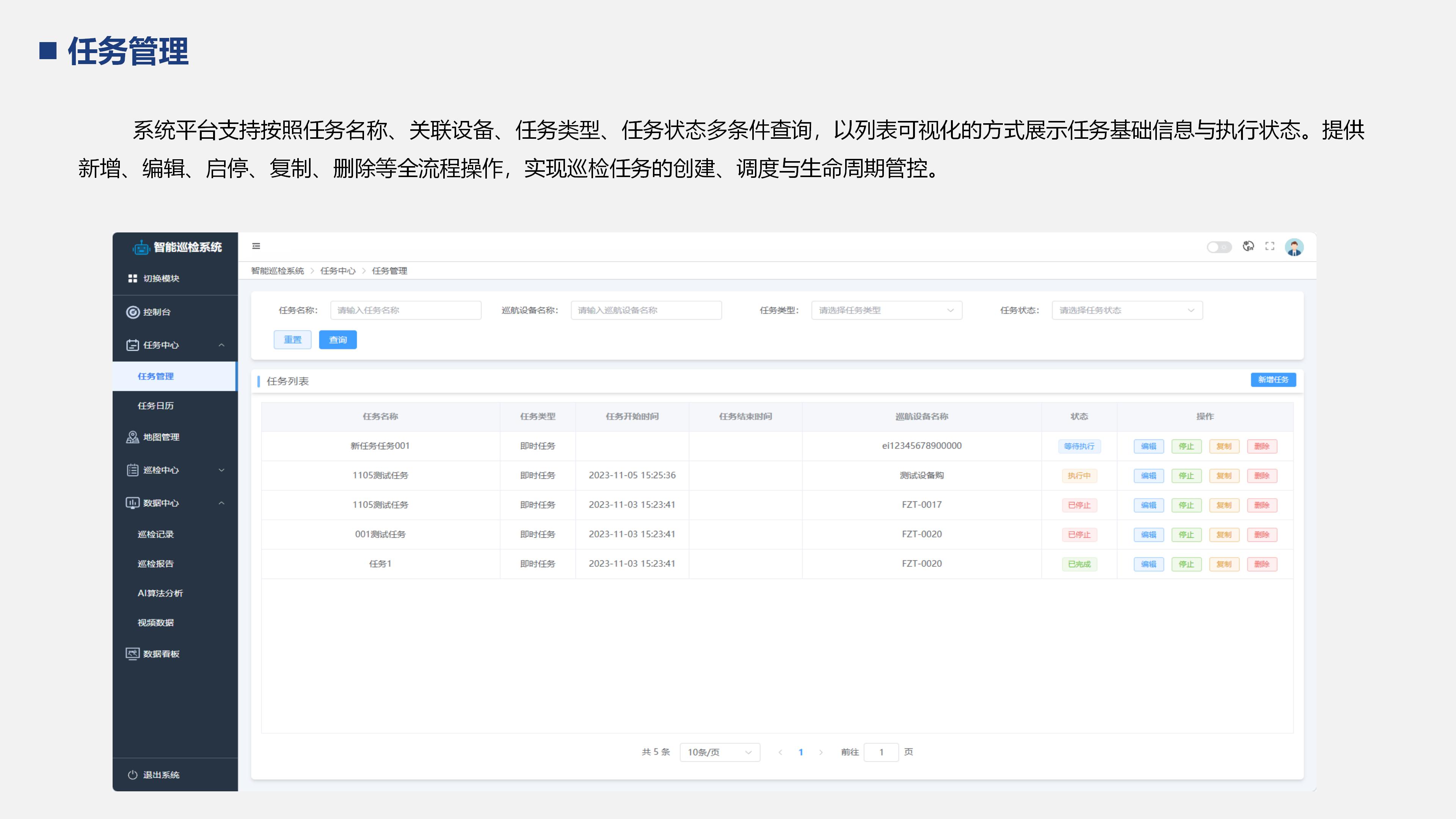Click the 重置 button
1456x819 pixels.
coord(293,340)
